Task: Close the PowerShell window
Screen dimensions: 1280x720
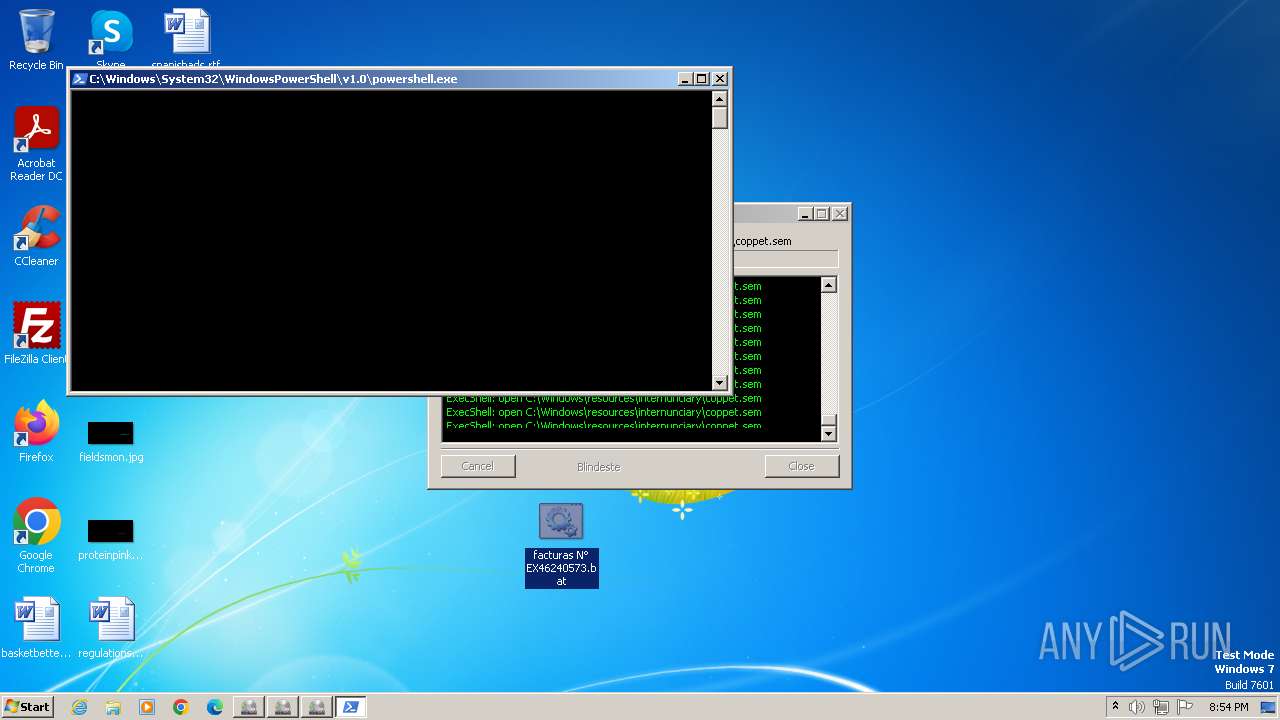Action: (x=720, y=79)
